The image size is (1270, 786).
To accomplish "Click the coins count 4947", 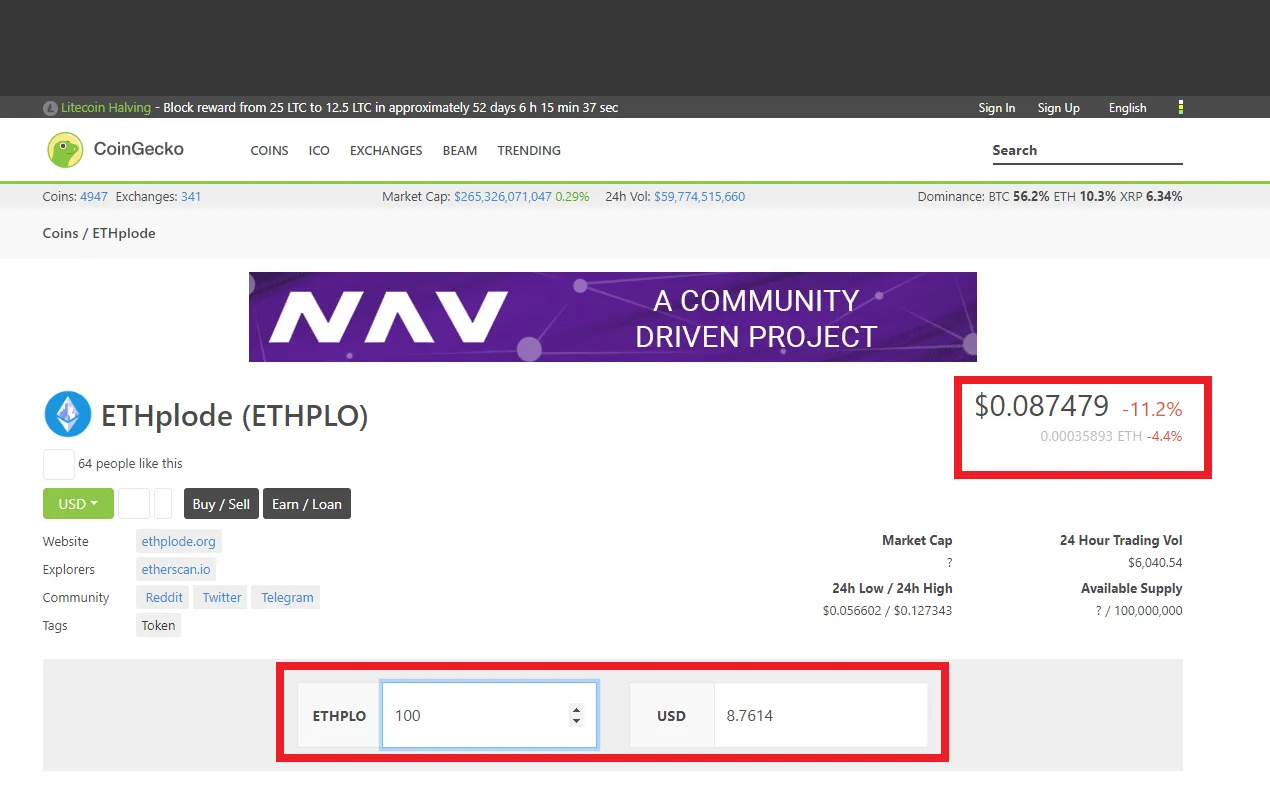I will coord(94,197).
